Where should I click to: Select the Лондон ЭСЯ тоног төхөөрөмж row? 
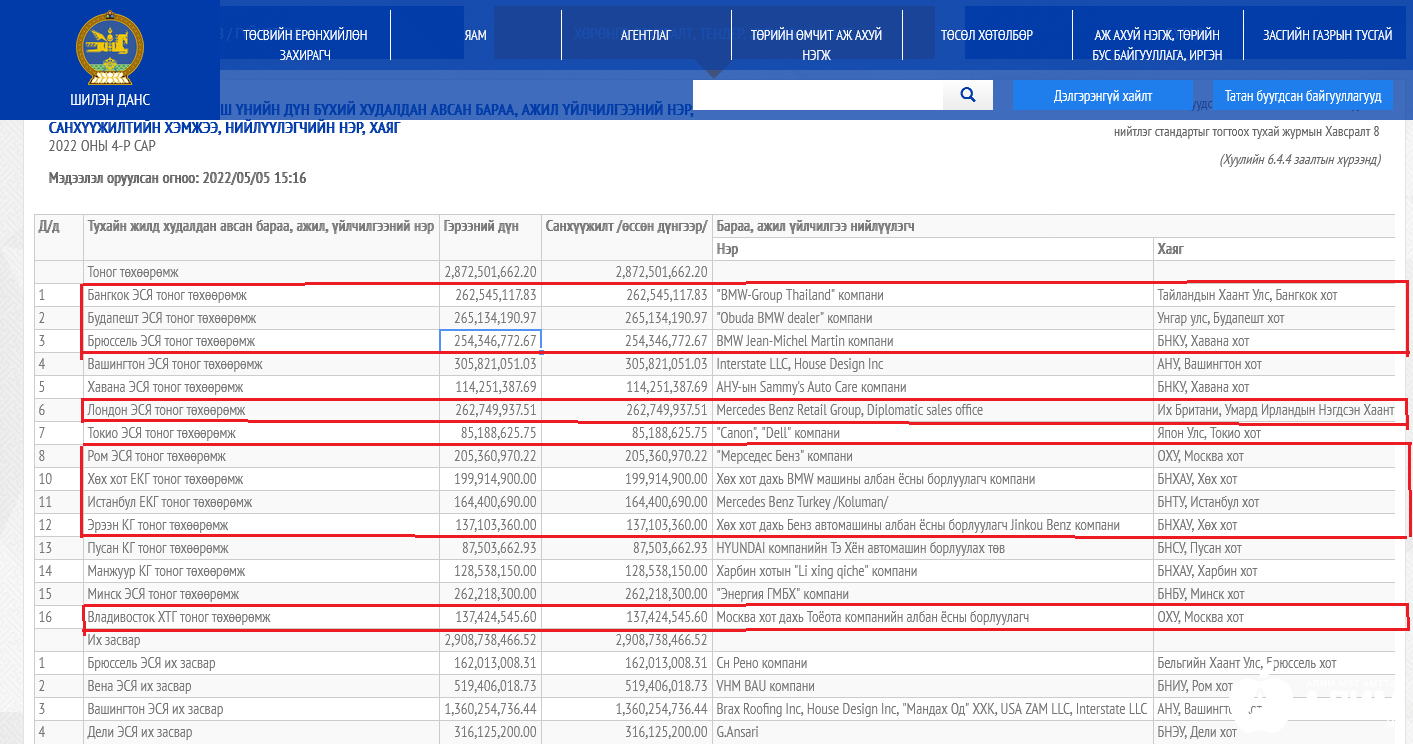166,410
